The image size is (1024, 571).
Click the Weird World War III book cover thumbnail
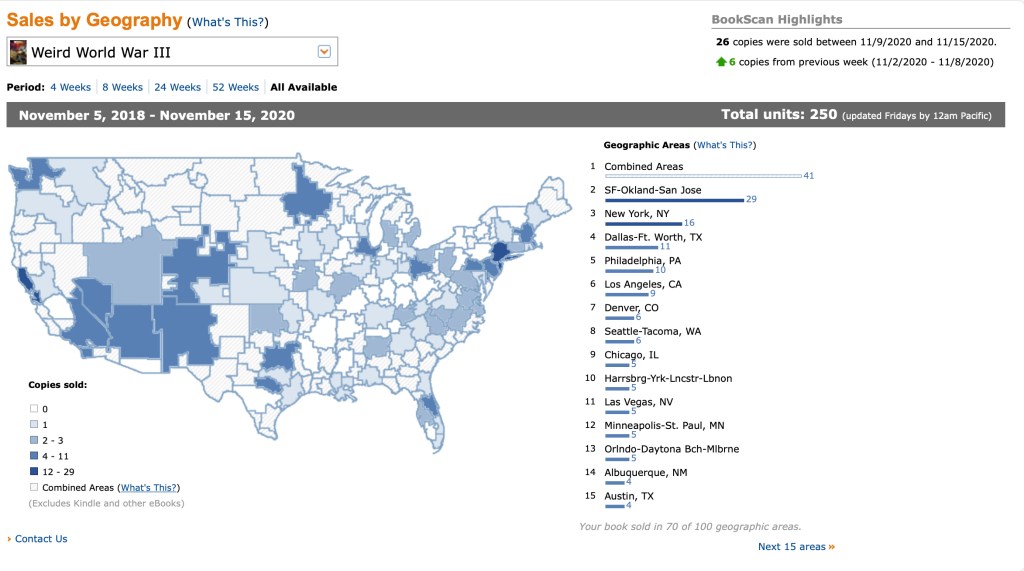(18, 51)
